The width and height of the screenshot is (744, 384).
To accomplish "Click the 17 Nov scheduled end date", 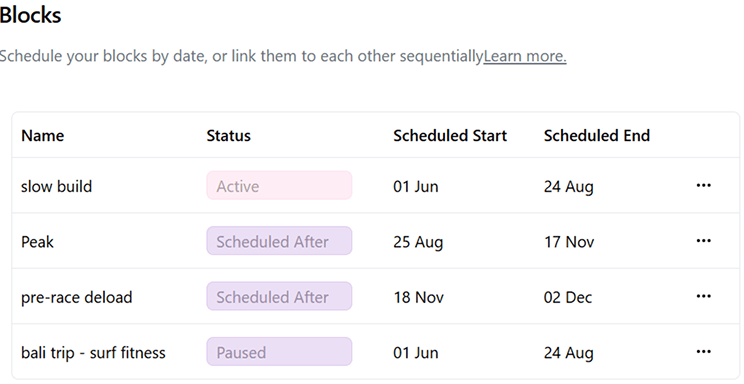I will tap(569, 242).
